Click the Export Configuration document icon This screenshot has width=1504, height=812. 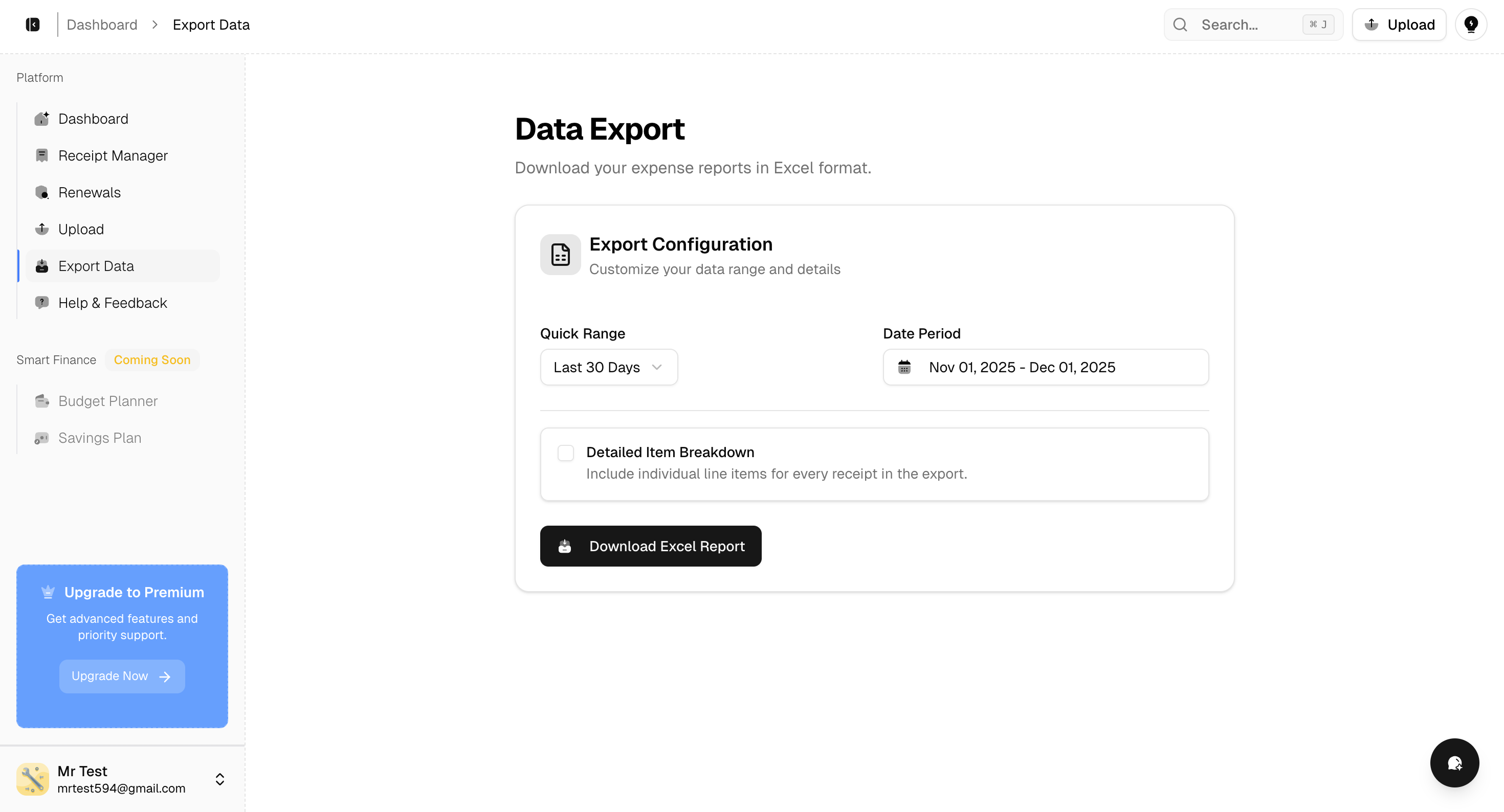pos(560,255)
